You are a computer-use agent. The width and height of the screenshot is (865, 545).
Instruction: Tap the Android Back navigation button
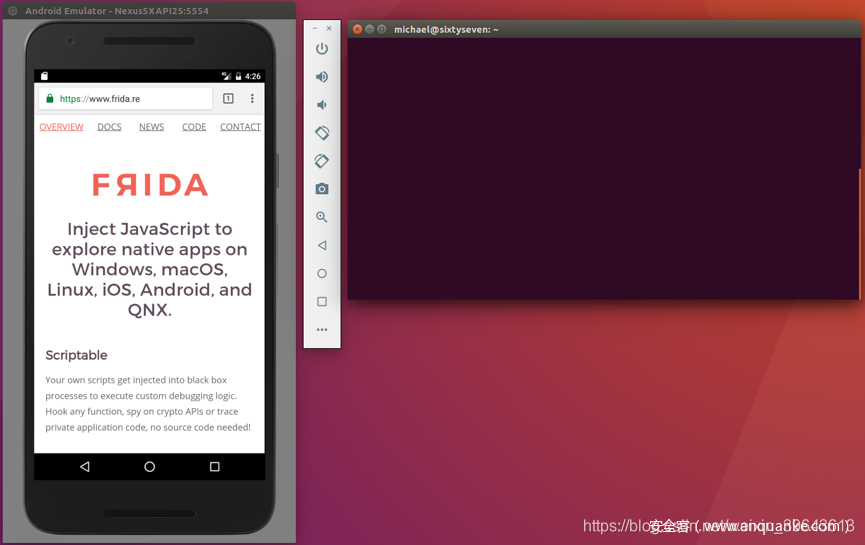click(x=84, y=467)
